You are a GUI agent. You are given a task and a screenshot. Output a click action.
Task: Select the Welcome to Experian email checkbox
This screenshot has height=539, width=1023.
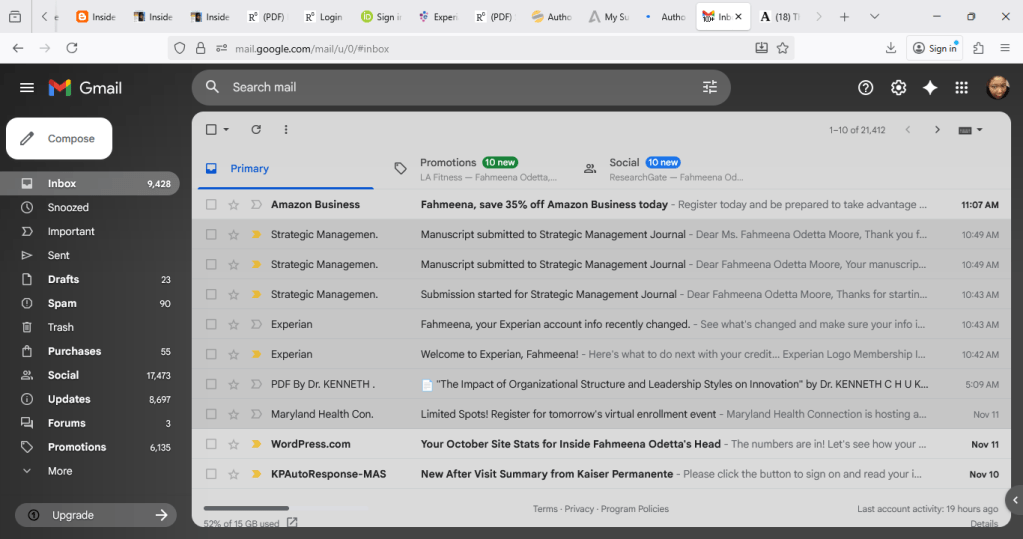[211, 354]
